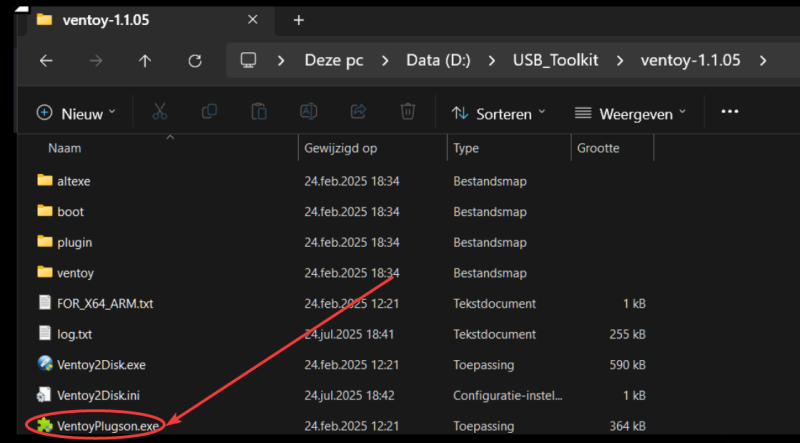Select the VentoyPlugson.exe puzzle piece icon

click(x=45, y=425)
